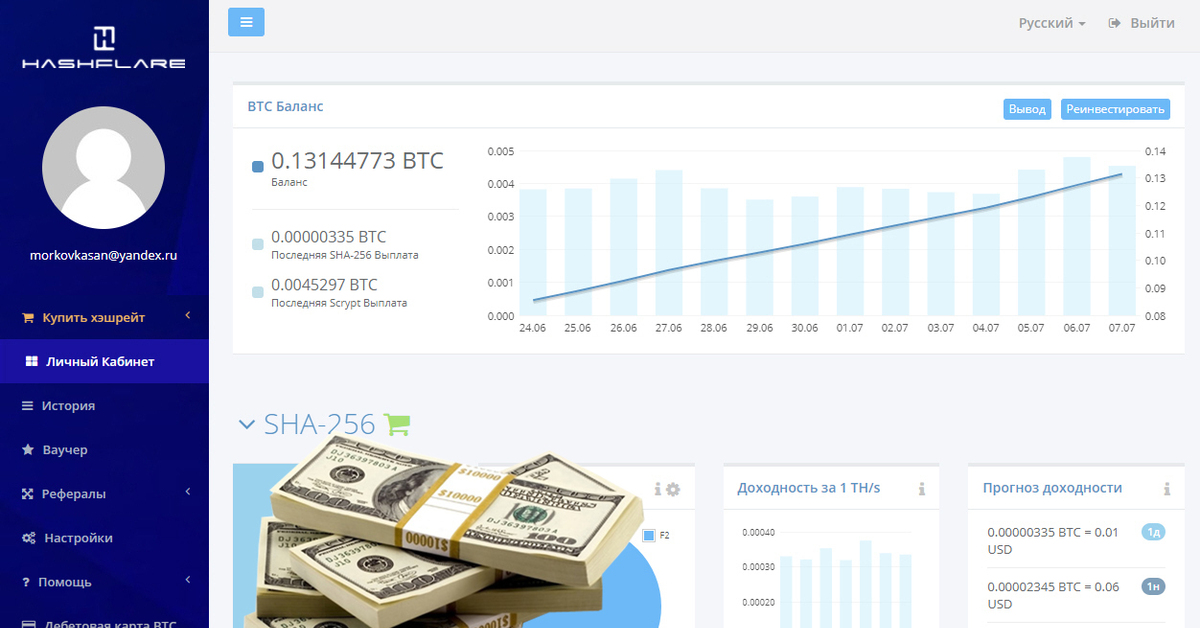Expand the Купить хэшрейт submenu chevron
The height and width of the screenshot is (628, 1200).
pyautogui.click(x=186, y=316)
